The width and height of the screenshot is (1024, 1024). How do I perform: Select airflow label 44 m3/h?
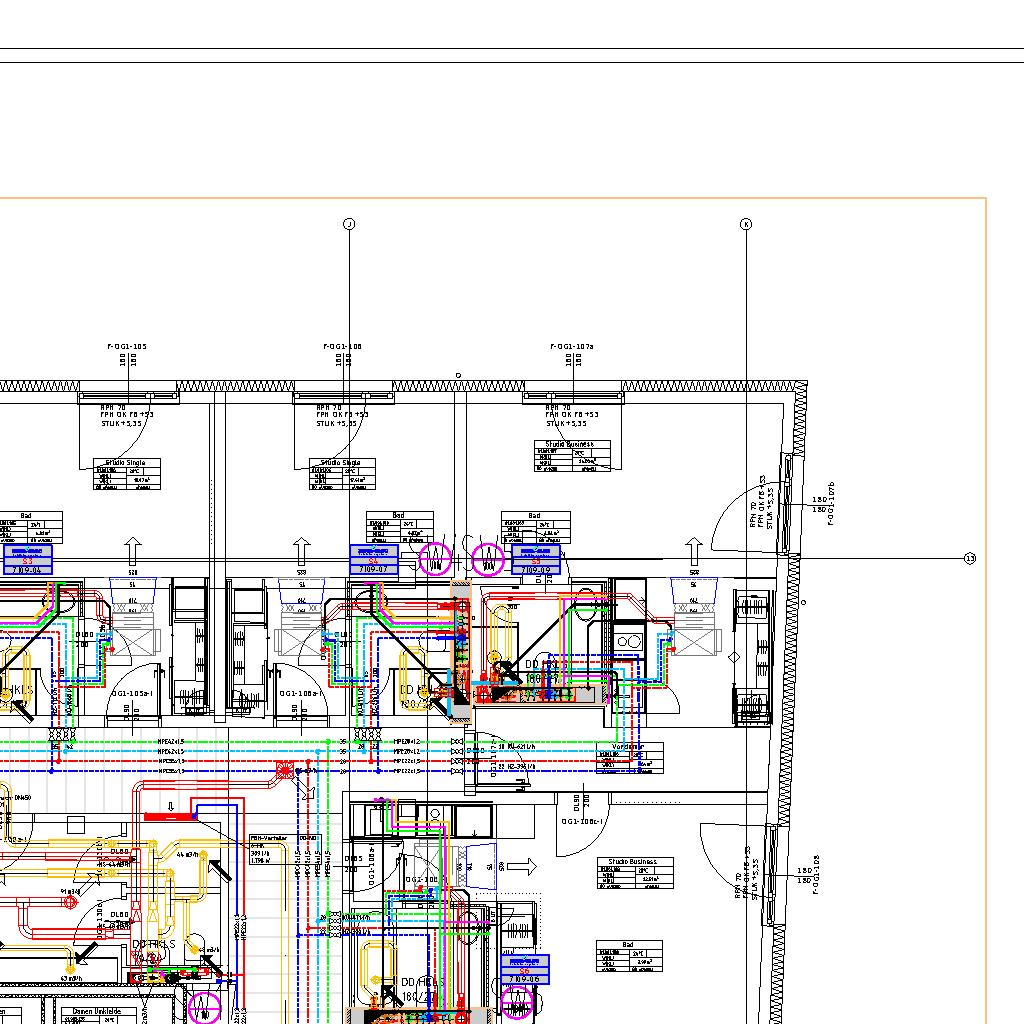pyautogui.click(x=189, y=854)
